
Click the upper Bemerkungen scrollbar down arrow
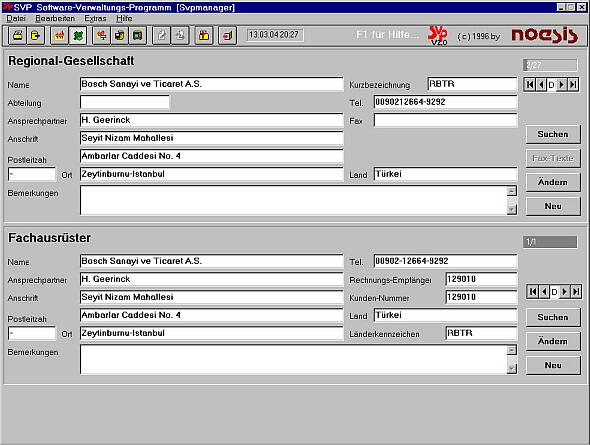(x=511, y=210)
